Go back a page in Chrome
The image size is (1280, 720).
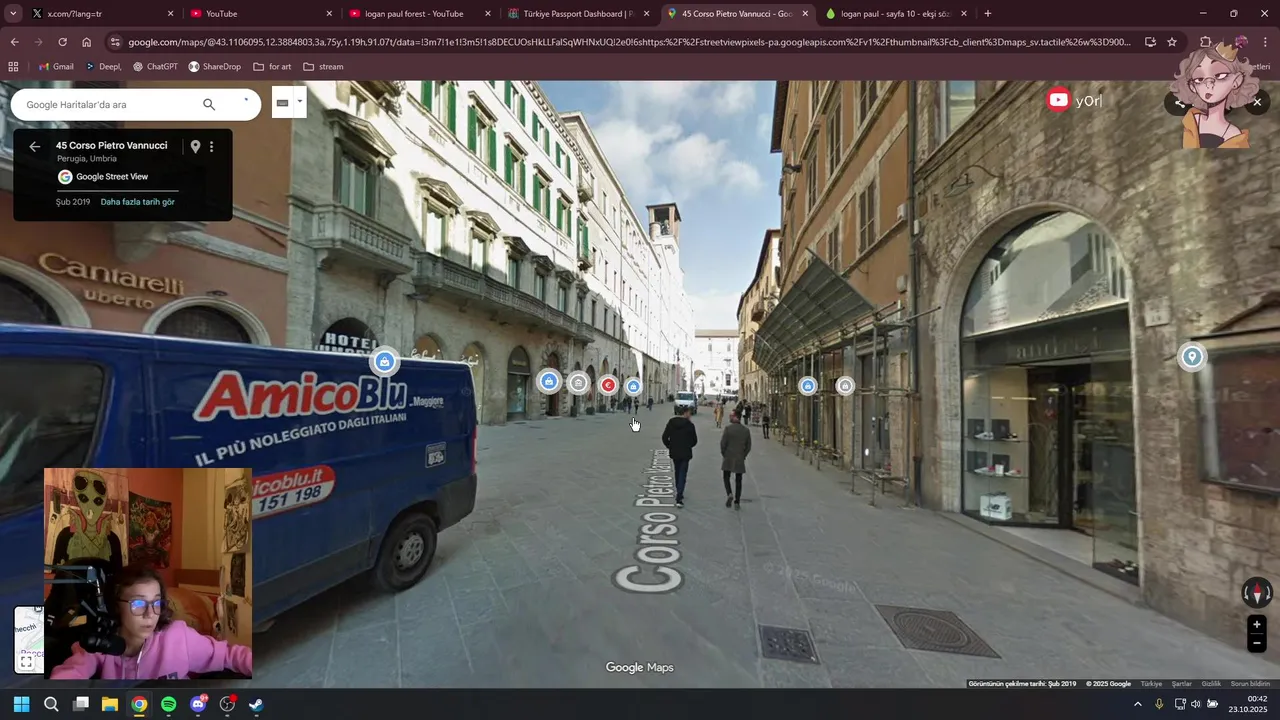(x=14, y=42)
